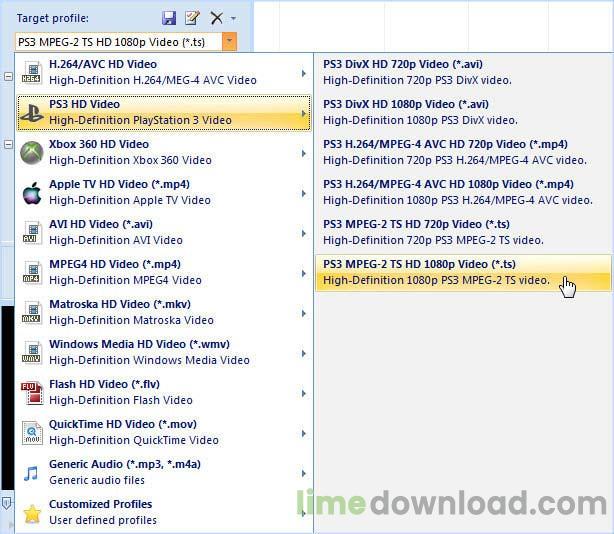Viewport: 614px width, 534px height.
Task: Click the H.264 film icon
Action: (x=31, y=73)
